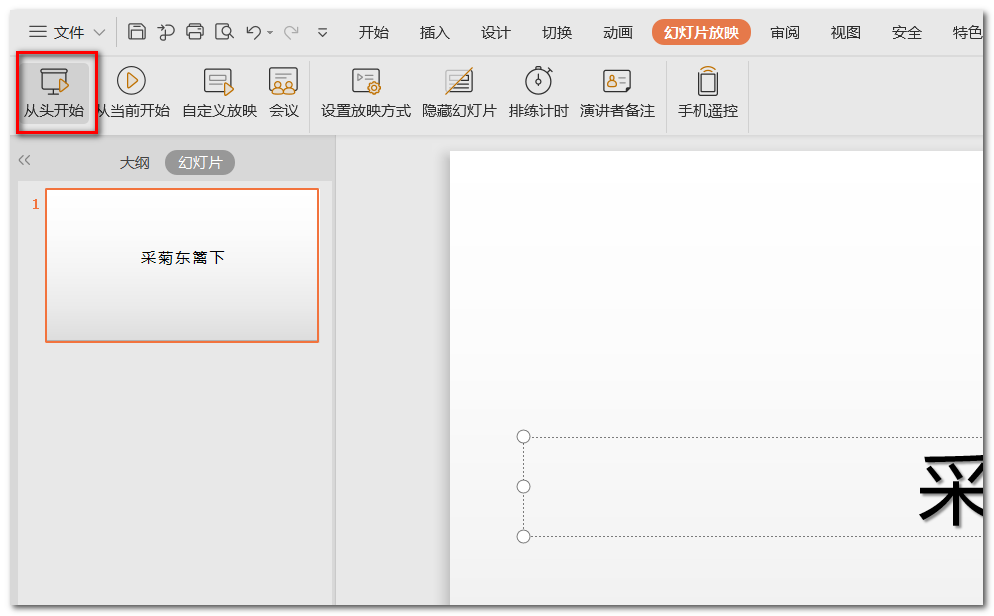Expand the 文件 dropdown arrow
The width and height of the screenshot is (994, 616).
[100, 32]
